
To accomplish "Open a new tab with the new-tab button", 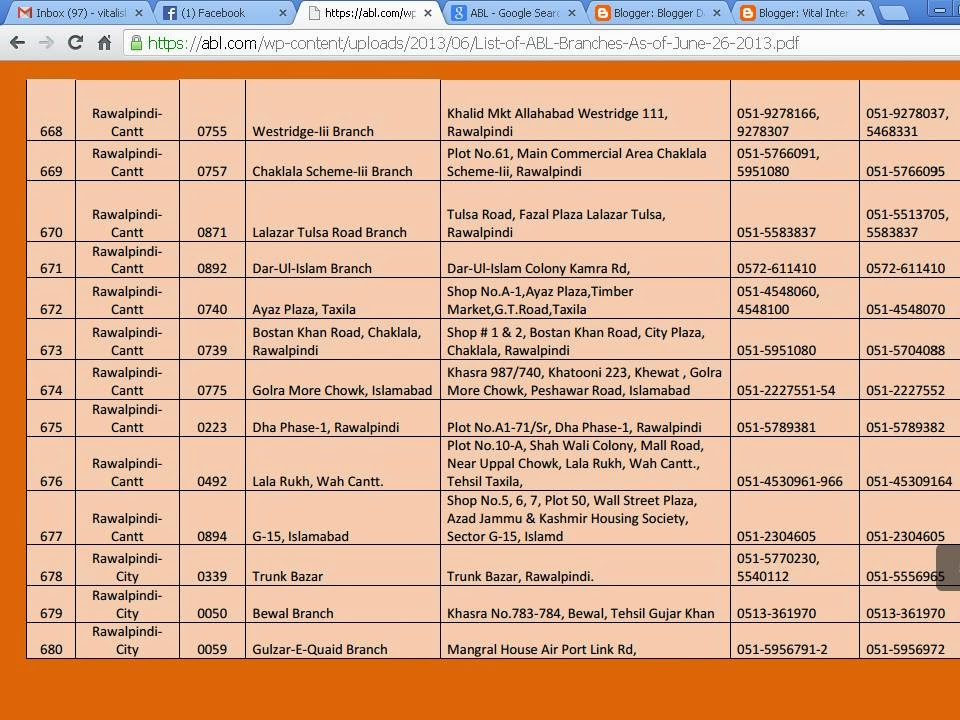I will [x=893, y=13].
